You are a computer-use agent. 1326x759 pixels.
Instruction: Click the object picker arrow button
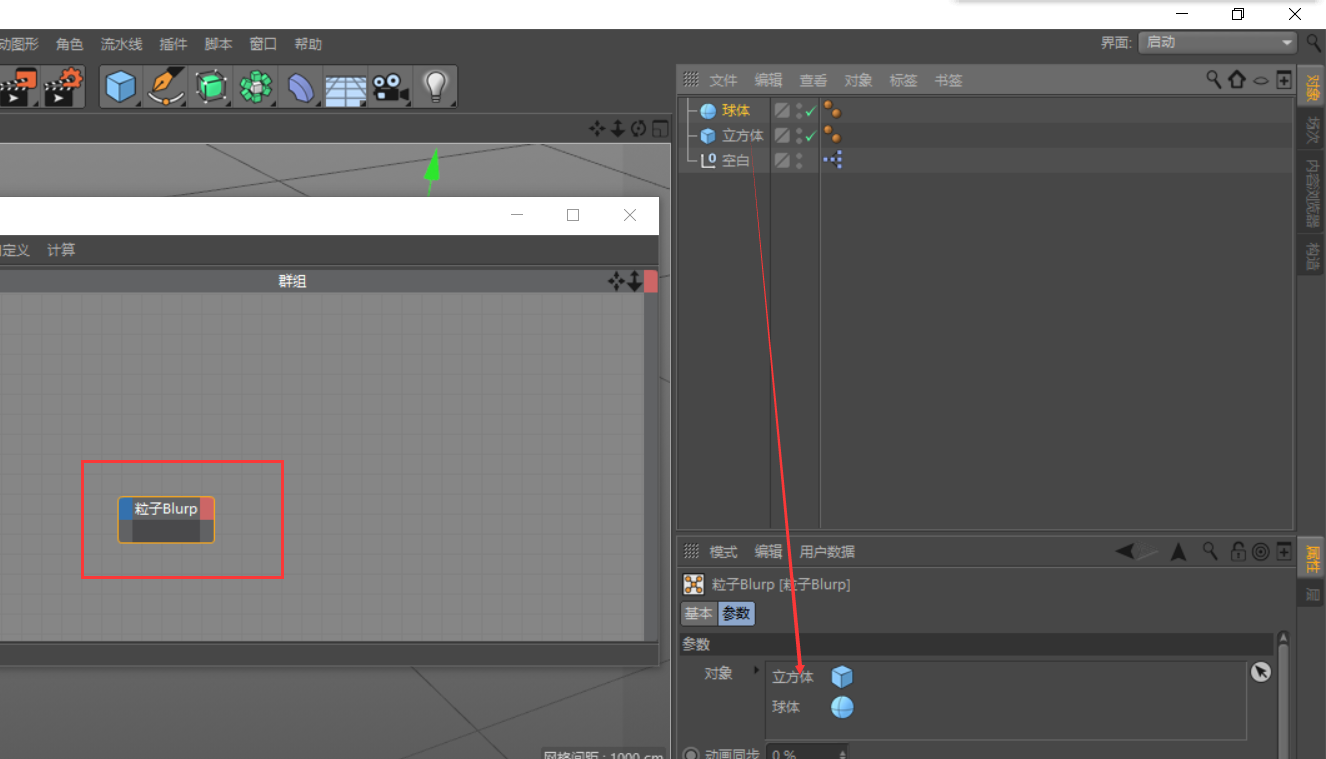[1261, 673]
